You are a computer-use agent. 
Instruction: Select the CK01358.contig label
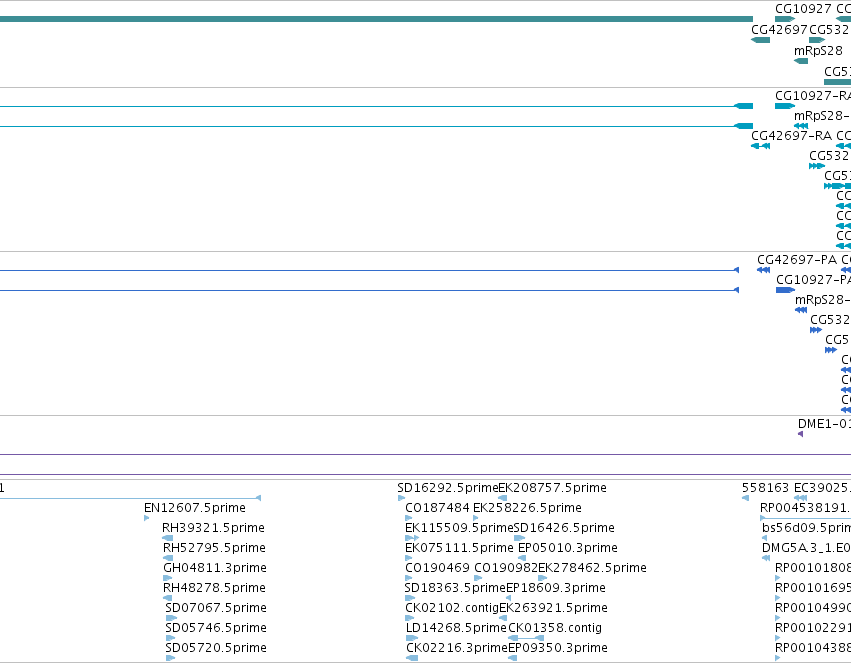(x=555, y=629)
